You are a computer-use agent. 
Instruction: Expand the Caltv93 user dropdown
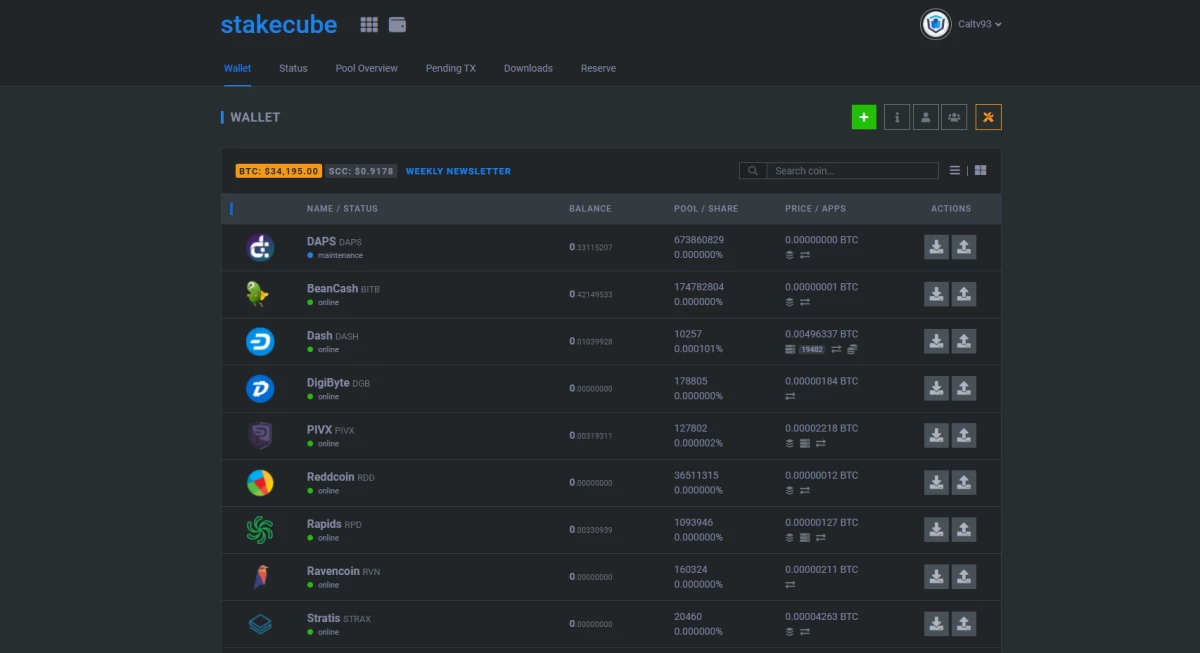[980, 24]
